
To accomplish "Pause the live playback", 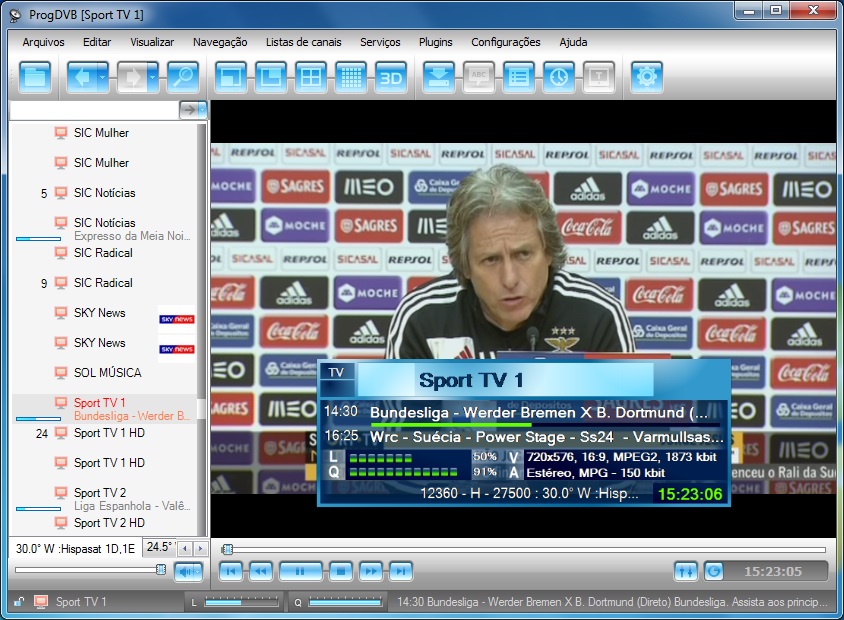I will (300, 571).
